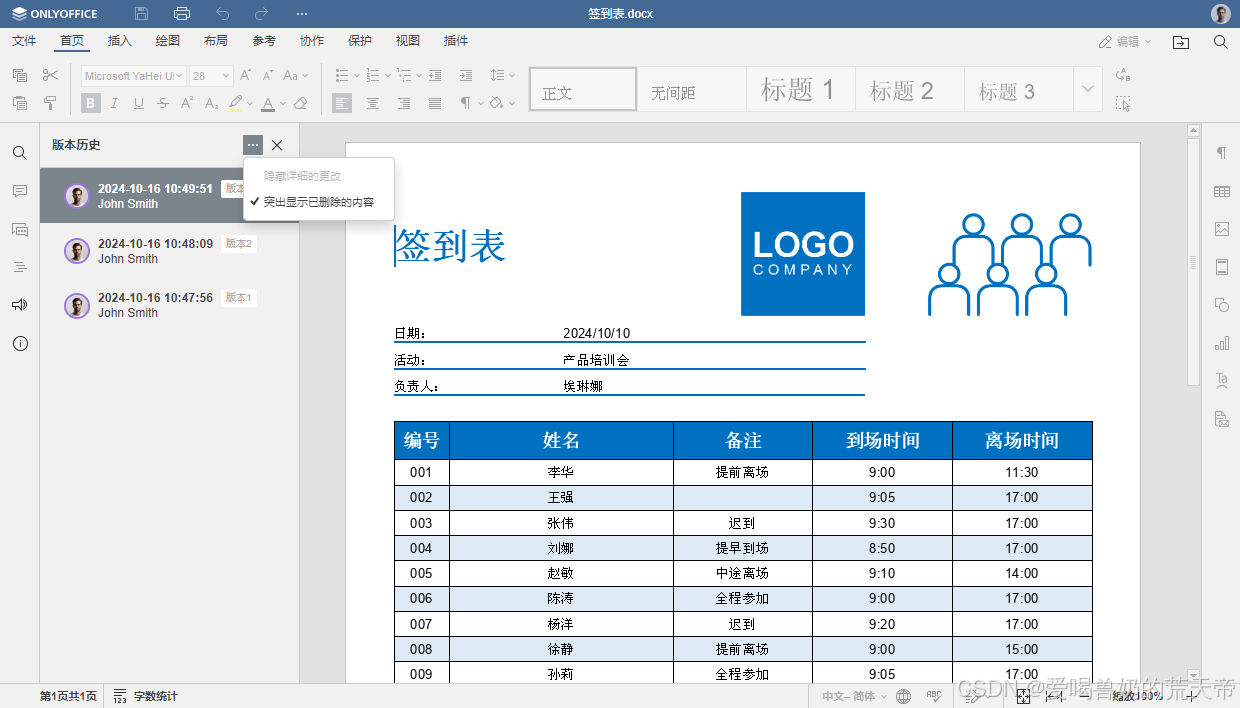Image resolution: width=1240 pixels, height=708 pixels.
Task: Open Paragraph settings in right sidebar
Action: [x=1221, y=153]
